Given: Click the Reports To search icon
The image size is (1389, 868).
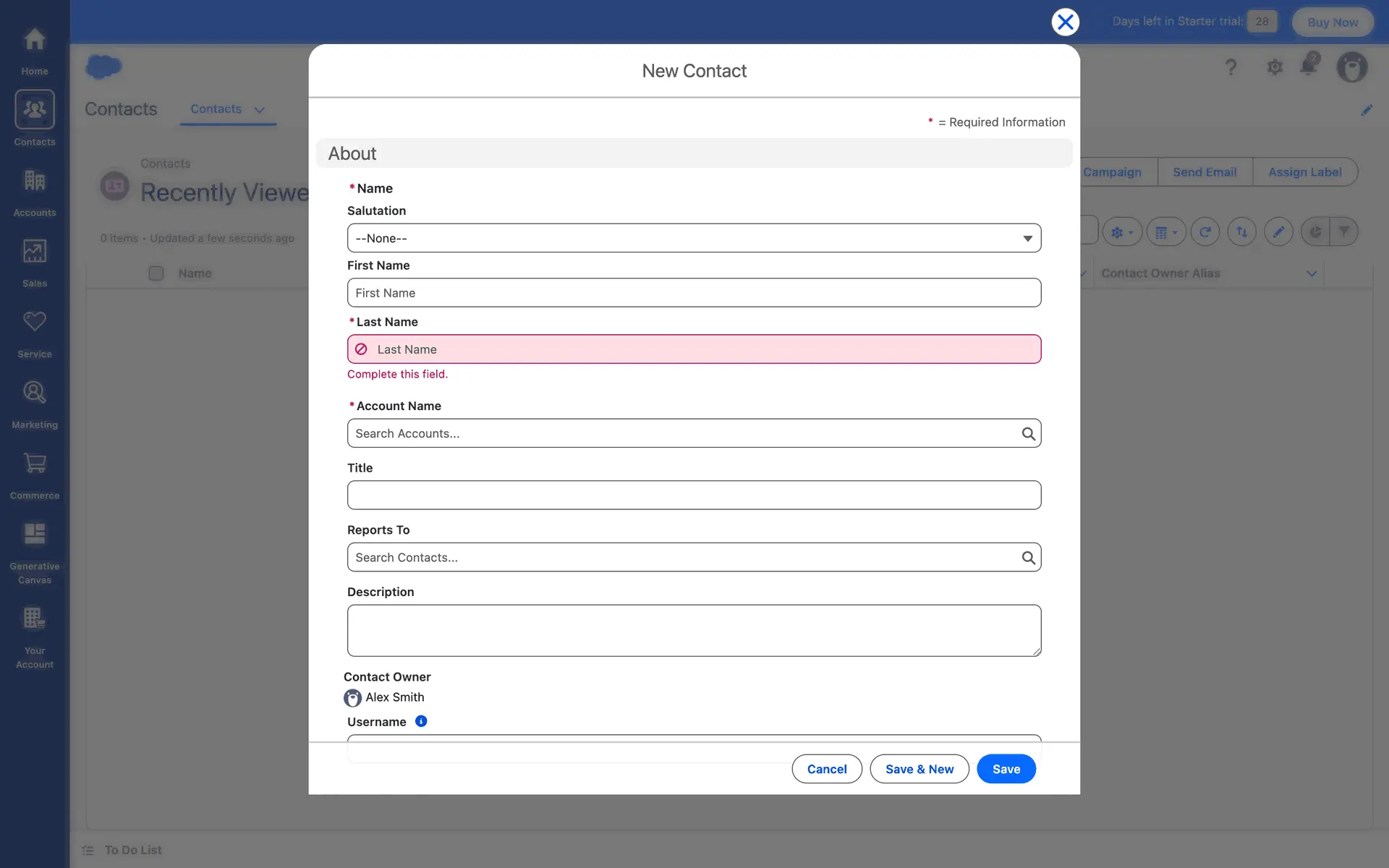Looking at the screenshot, I should click(1028, 558).
